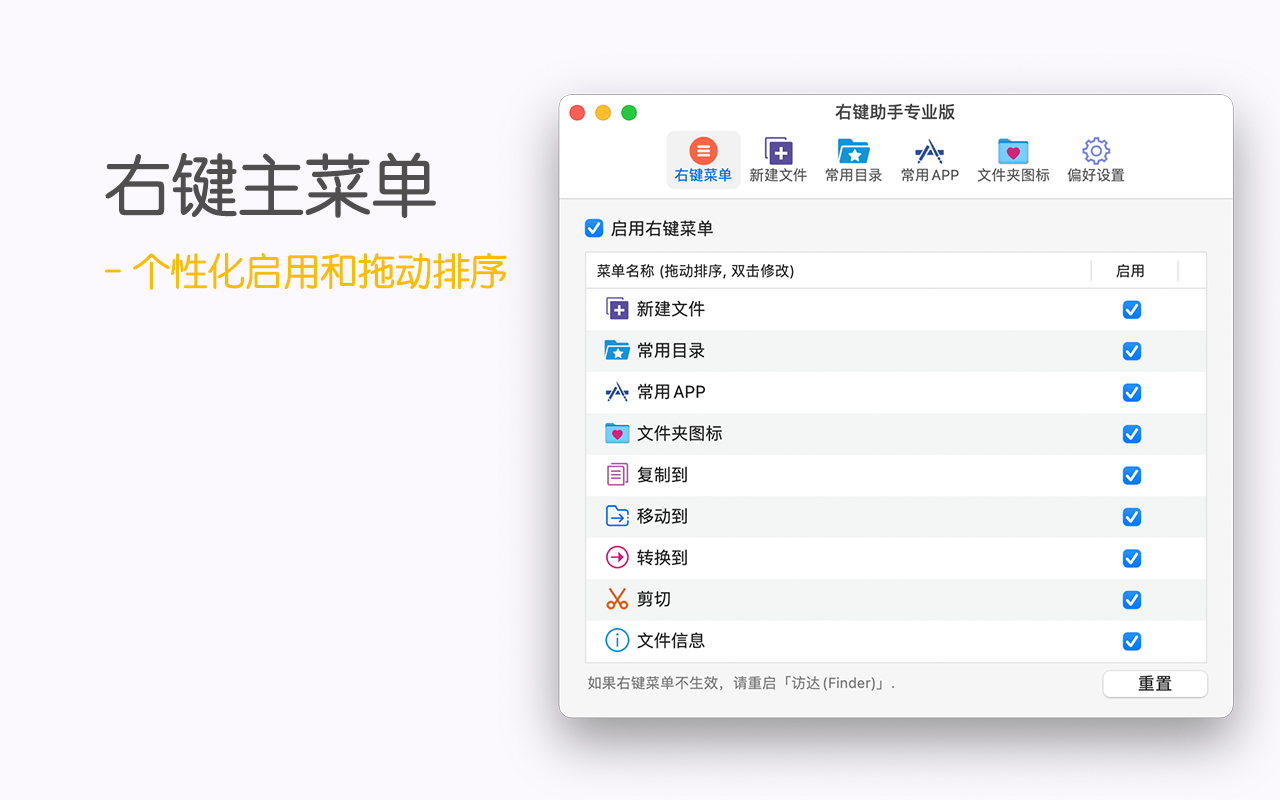Disable the 剪切 row checkbox
Image resolution: width=1280 pixels, height=800 pixels.
[x=1132, y=600]
